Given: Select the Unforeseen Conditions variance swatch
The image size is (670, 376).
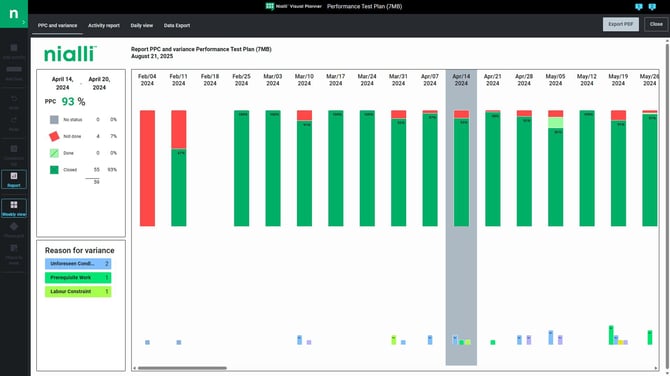Looking at the screenshot, I should click(78, 264).
